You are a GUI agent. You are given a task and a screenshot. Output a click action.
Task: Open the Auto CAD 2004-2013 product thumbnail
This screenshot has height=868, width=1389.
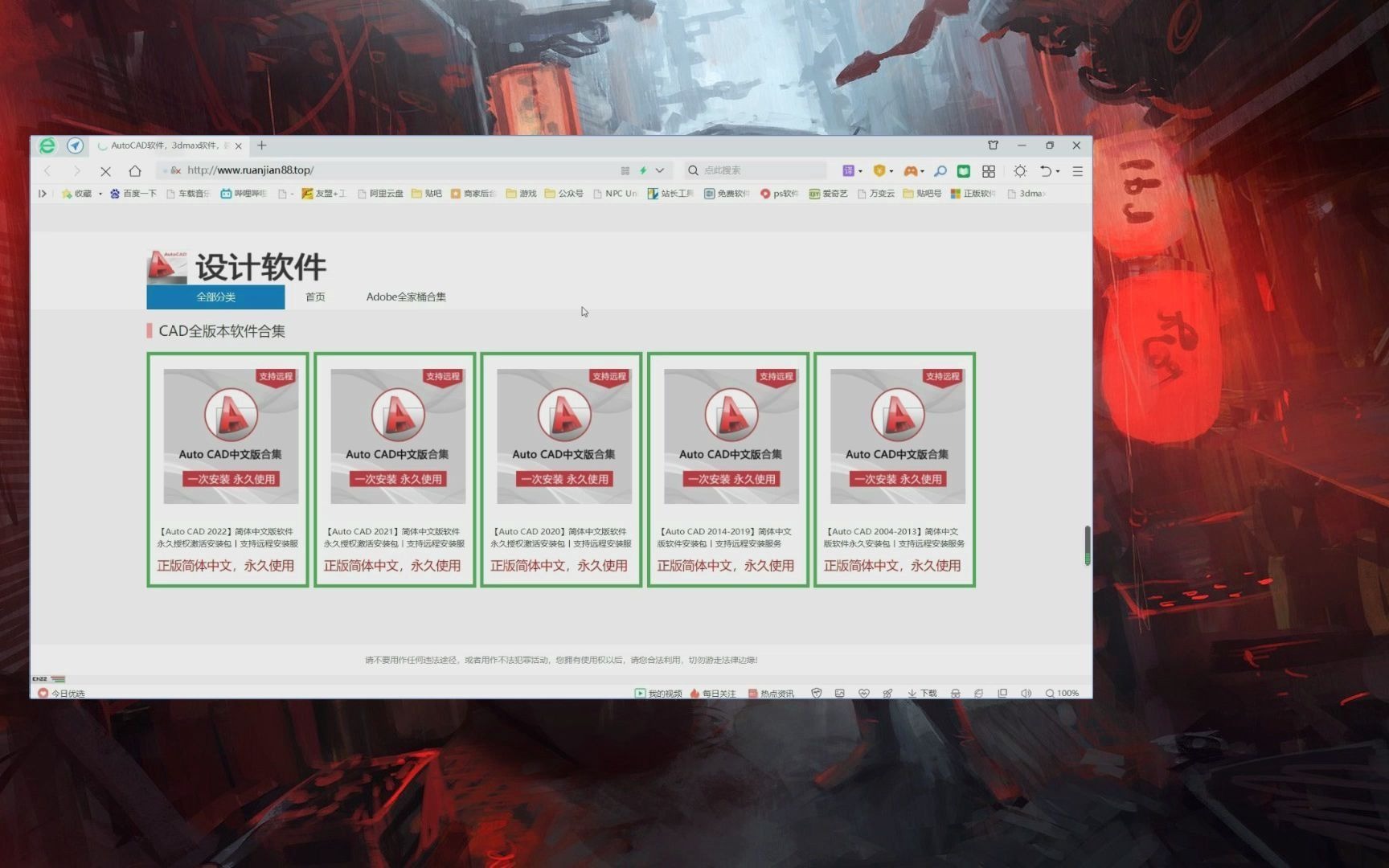click(898, 436)
